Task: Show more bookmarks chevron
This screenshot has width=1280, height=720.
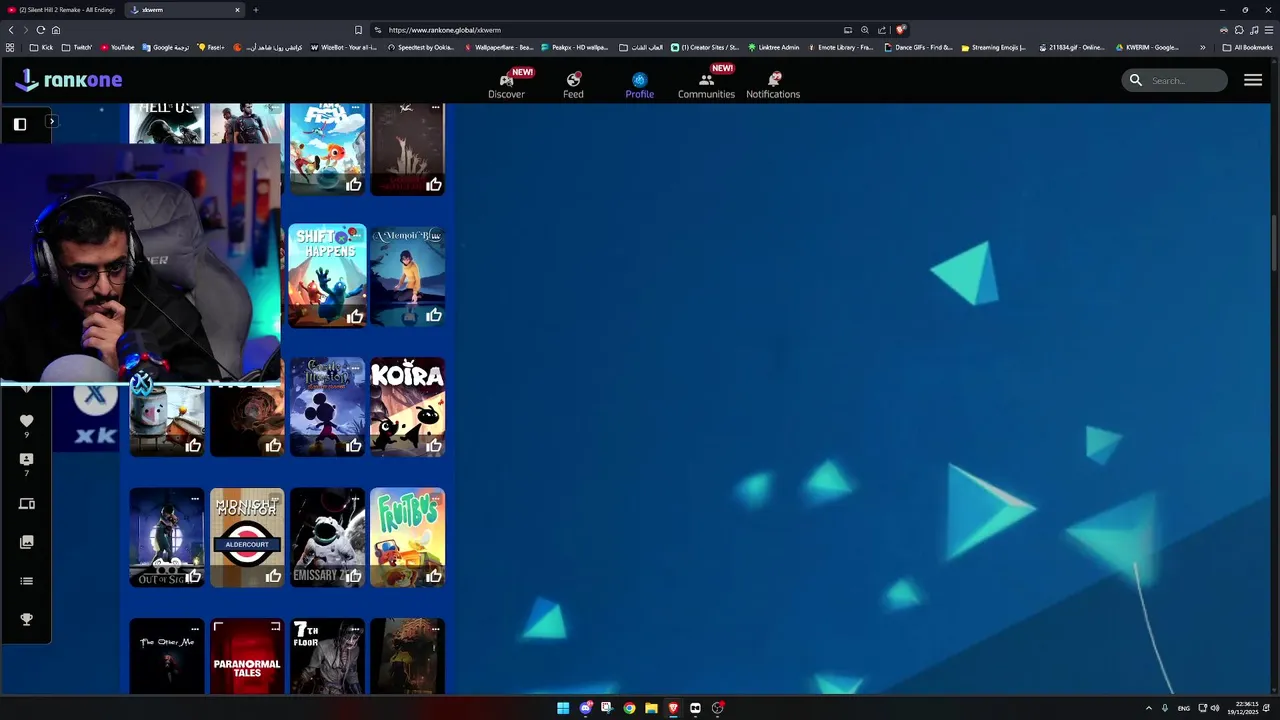Action: click(x=1203, y=47)
